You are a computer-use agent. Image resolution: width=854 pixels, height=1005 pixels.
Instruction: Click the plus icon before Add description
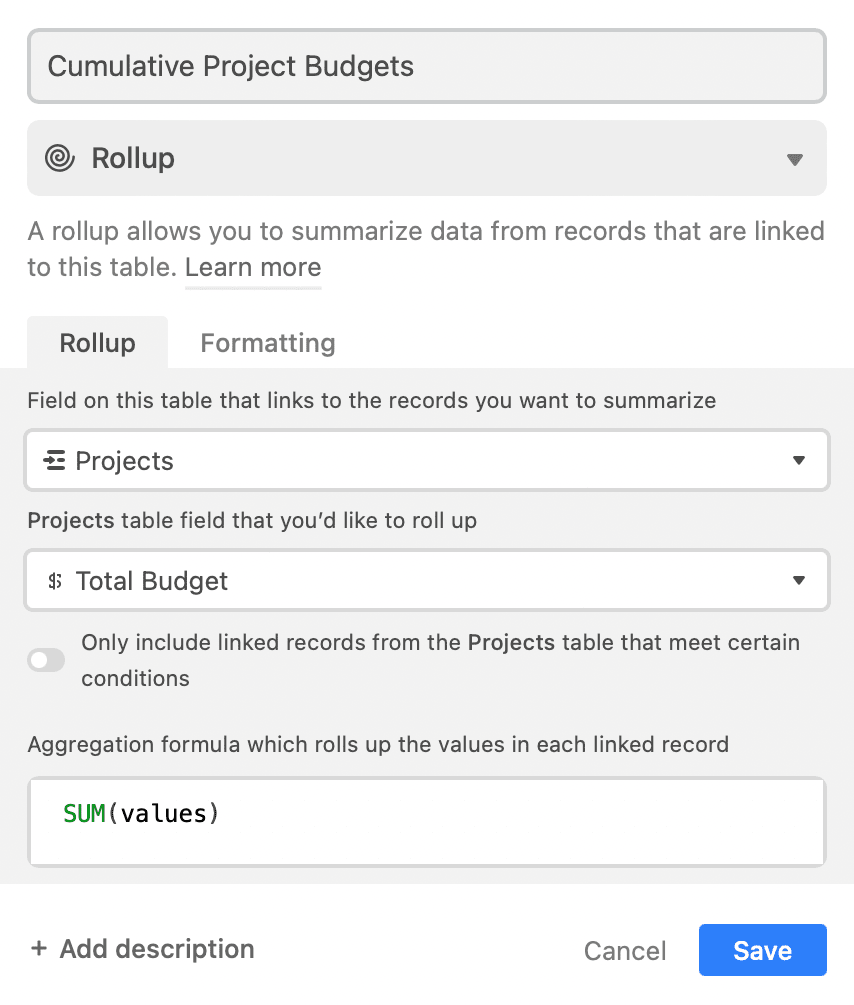pos(37,949)
